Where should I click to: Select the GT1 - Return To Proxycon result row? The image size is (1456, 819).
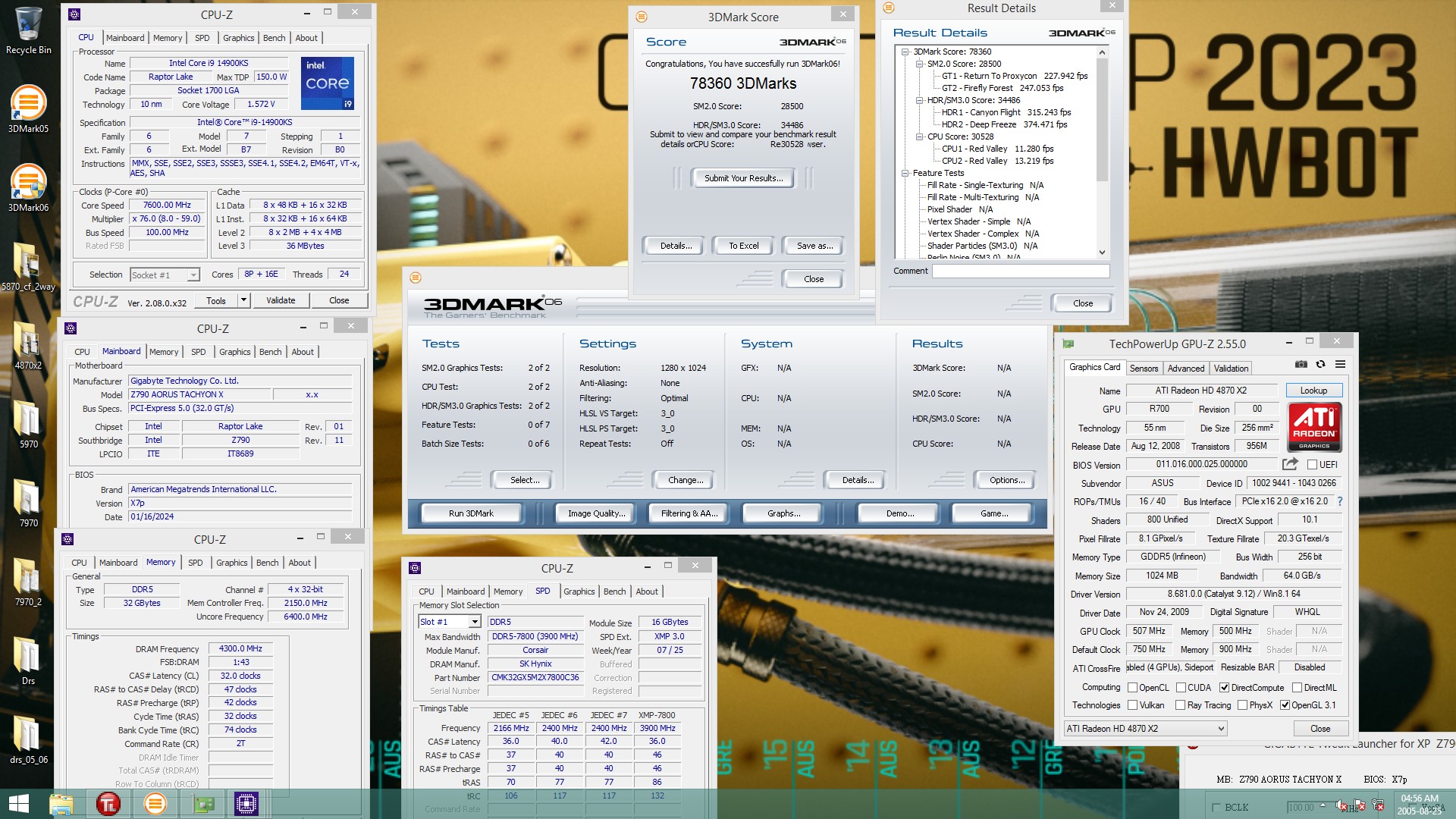(1014, 77)
